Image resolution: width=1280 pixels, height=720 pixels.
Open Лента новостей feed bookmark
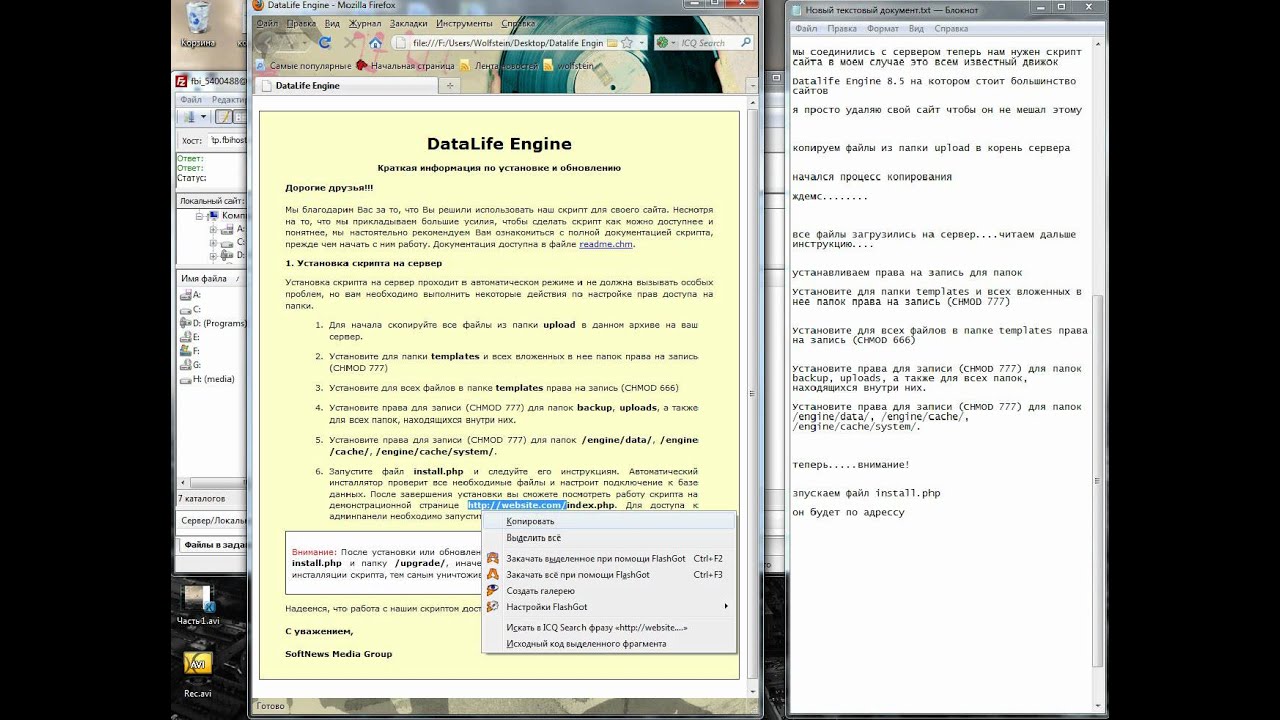pos(499,65)
